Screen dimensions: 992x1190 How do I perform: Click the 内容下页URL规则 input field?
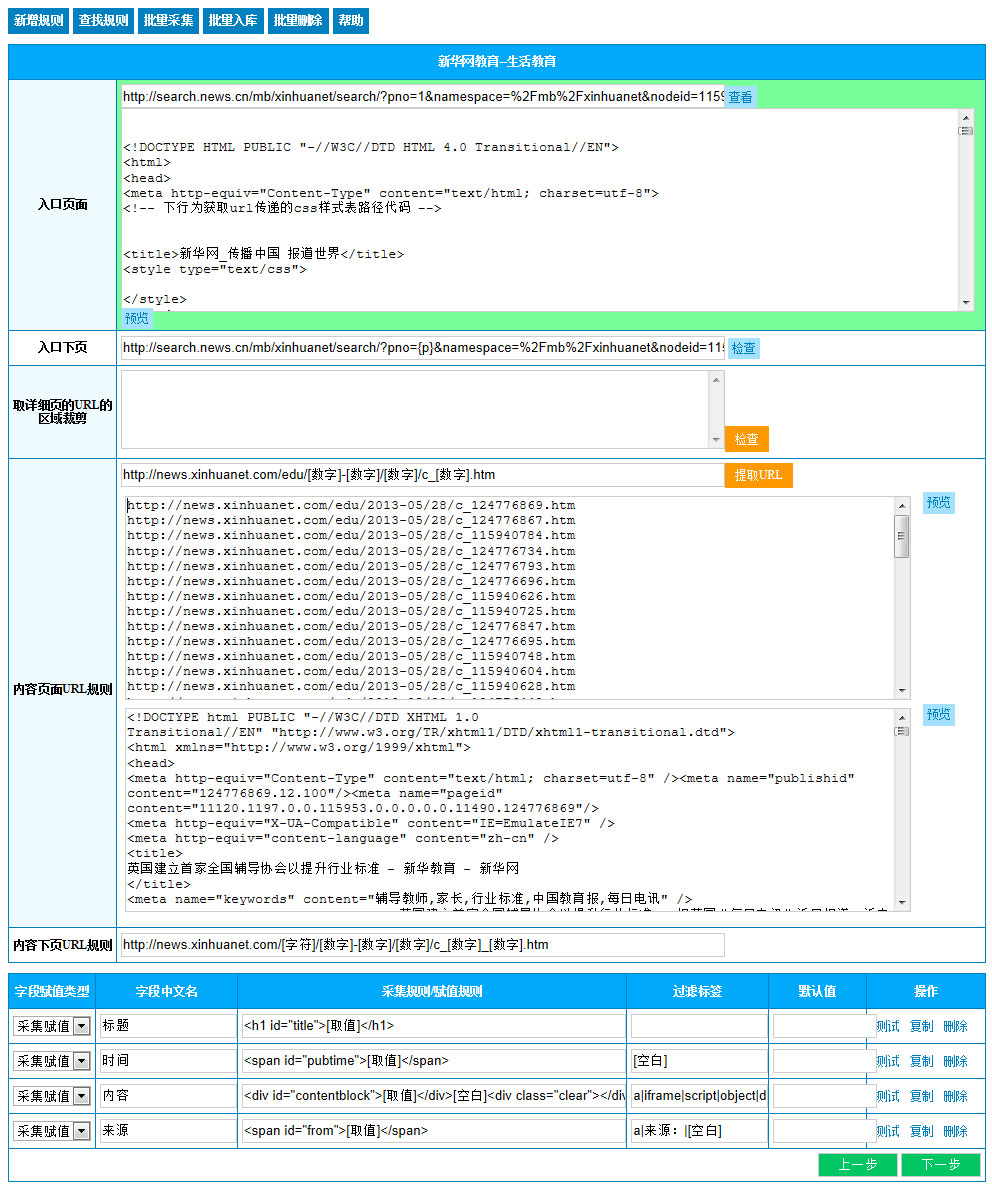422,945
